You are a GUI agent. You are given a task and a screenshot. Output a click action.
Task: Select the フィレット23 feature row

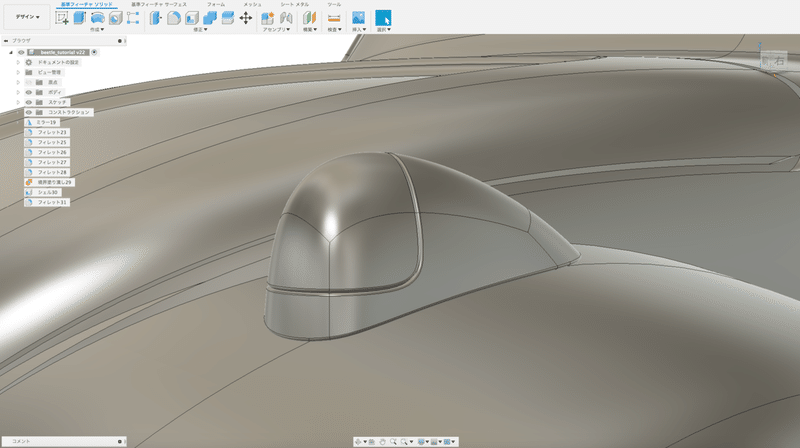[46, 132]
